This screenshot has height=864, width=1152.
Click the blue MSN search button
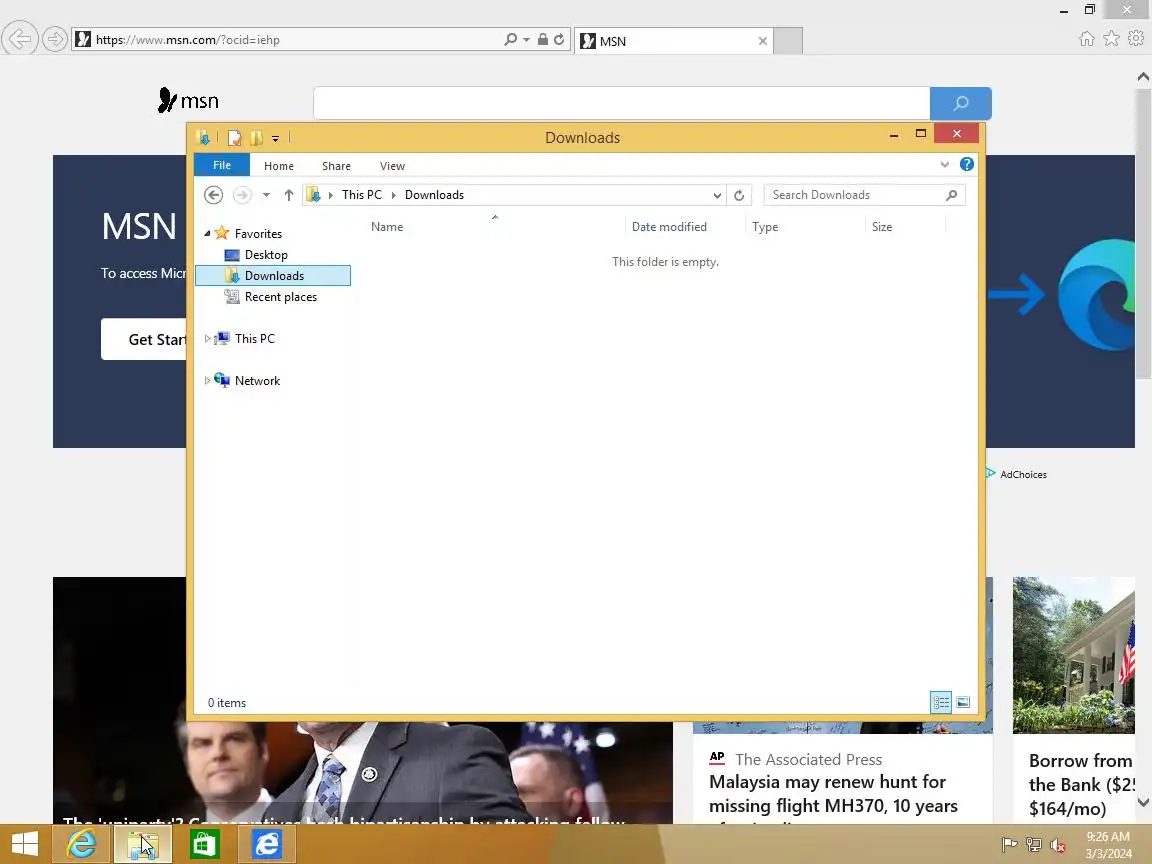[961, 103]
